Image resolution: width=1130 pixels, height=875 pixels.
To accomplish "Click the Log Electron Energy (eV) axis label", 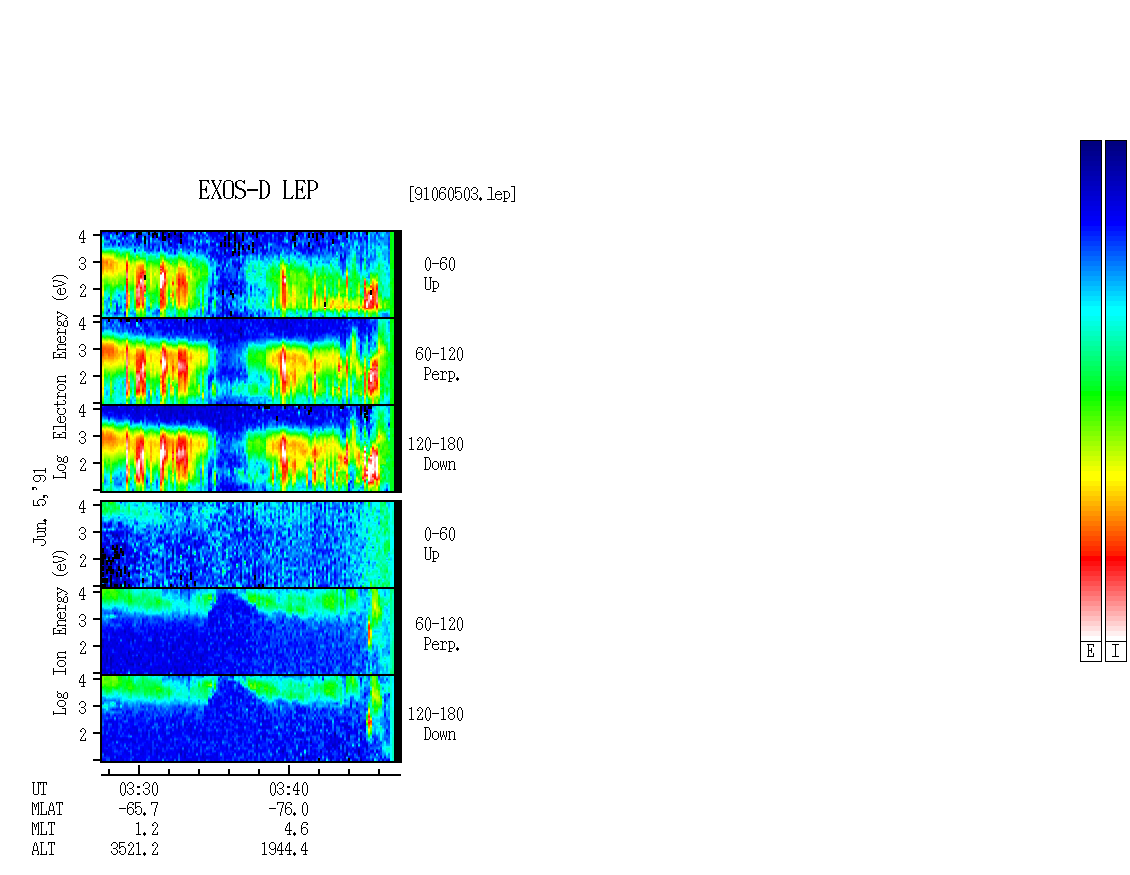I will (60, 376).
